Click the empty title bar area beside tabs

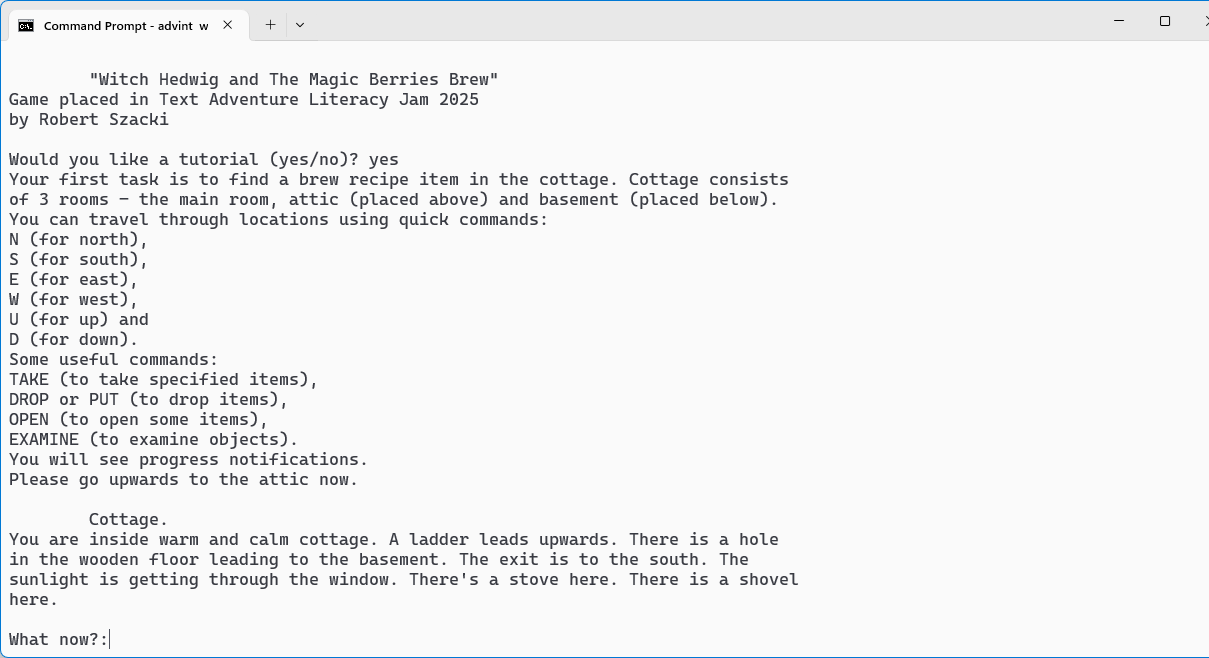700,21
